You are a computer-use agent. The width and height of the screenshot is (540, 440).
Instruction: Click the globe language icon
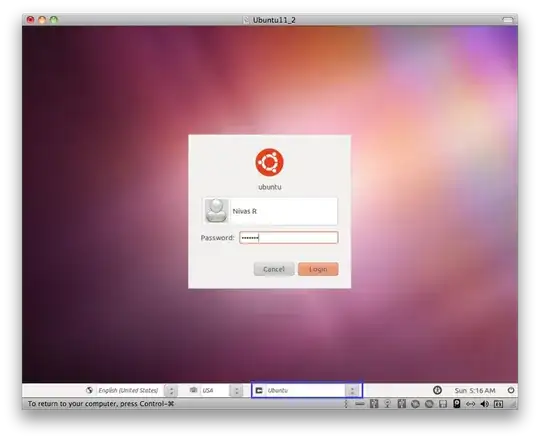tap(90, 390)
